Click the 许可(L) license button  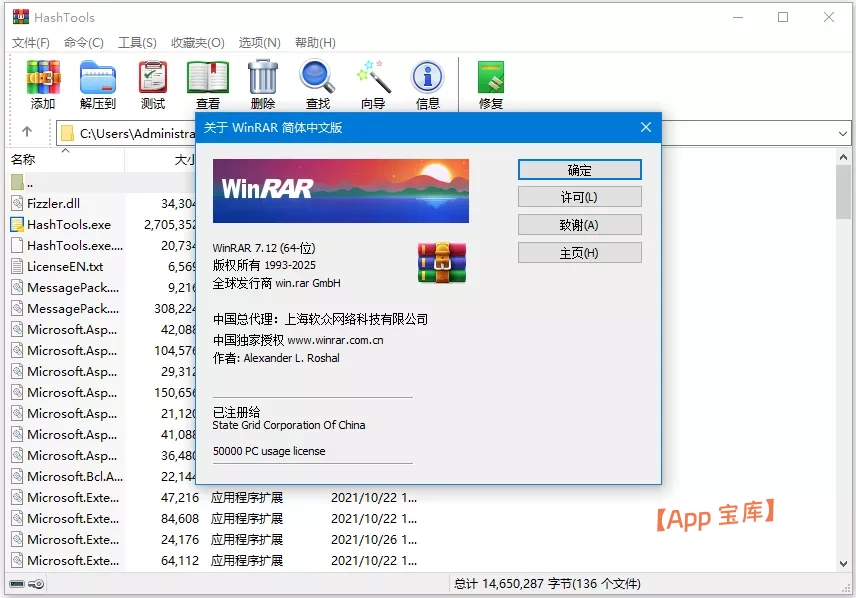coord(579,196)
